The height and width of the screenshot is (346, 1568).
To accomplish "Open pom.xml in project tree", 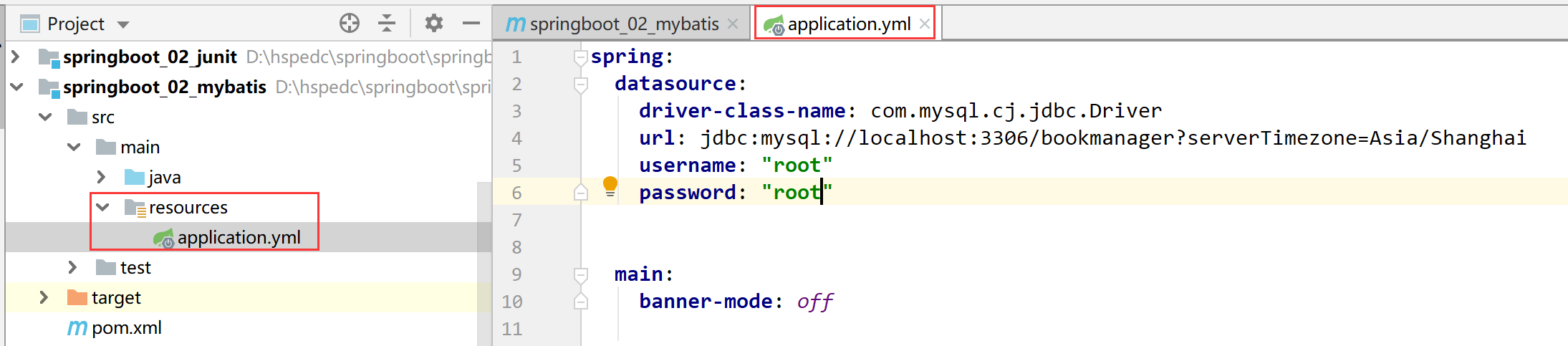I will click(x=126, y=327).
